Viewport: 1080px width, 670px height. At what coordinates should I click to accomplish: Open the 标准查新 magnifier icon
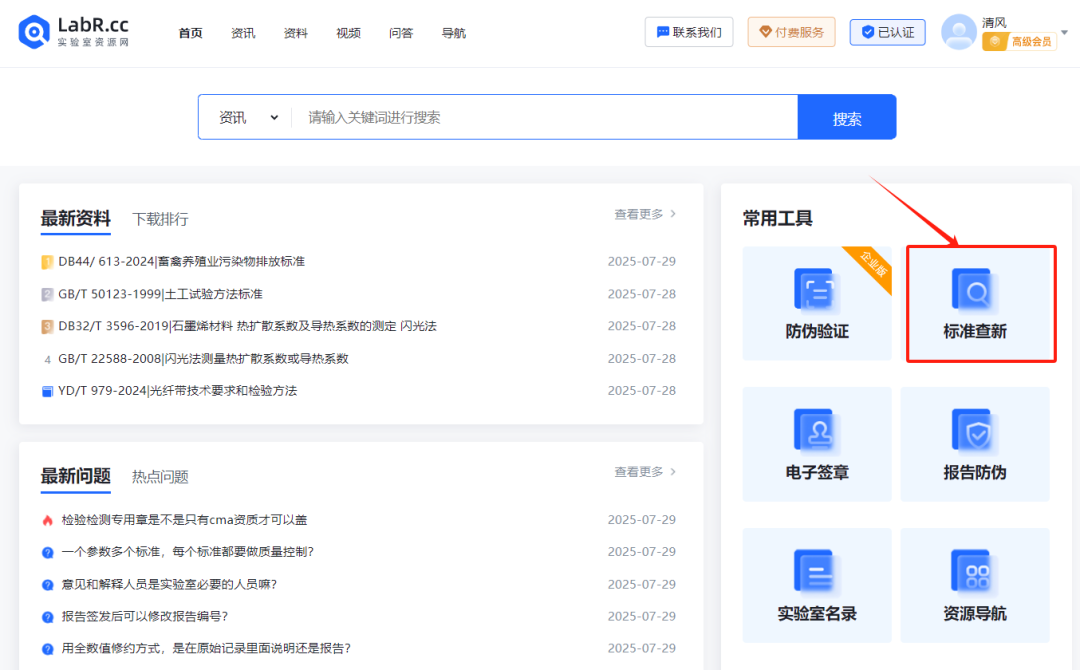click(x=975, y=290)
